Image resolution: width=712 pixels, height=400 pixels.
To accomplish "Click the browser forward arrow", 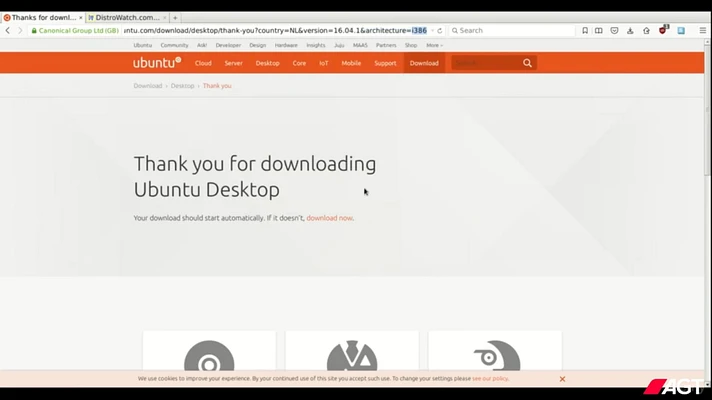I will pyautogui.click(x=20, y=30).
